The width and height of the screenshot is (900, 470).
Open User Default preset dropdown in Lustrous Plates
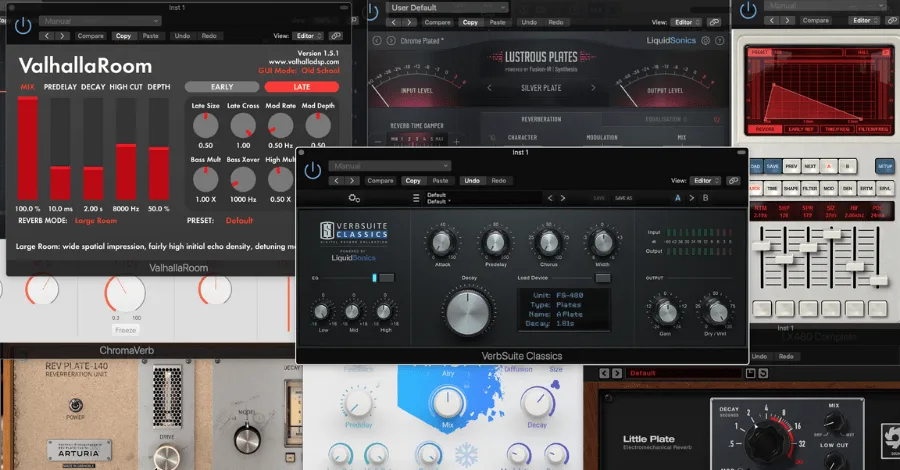447,7
